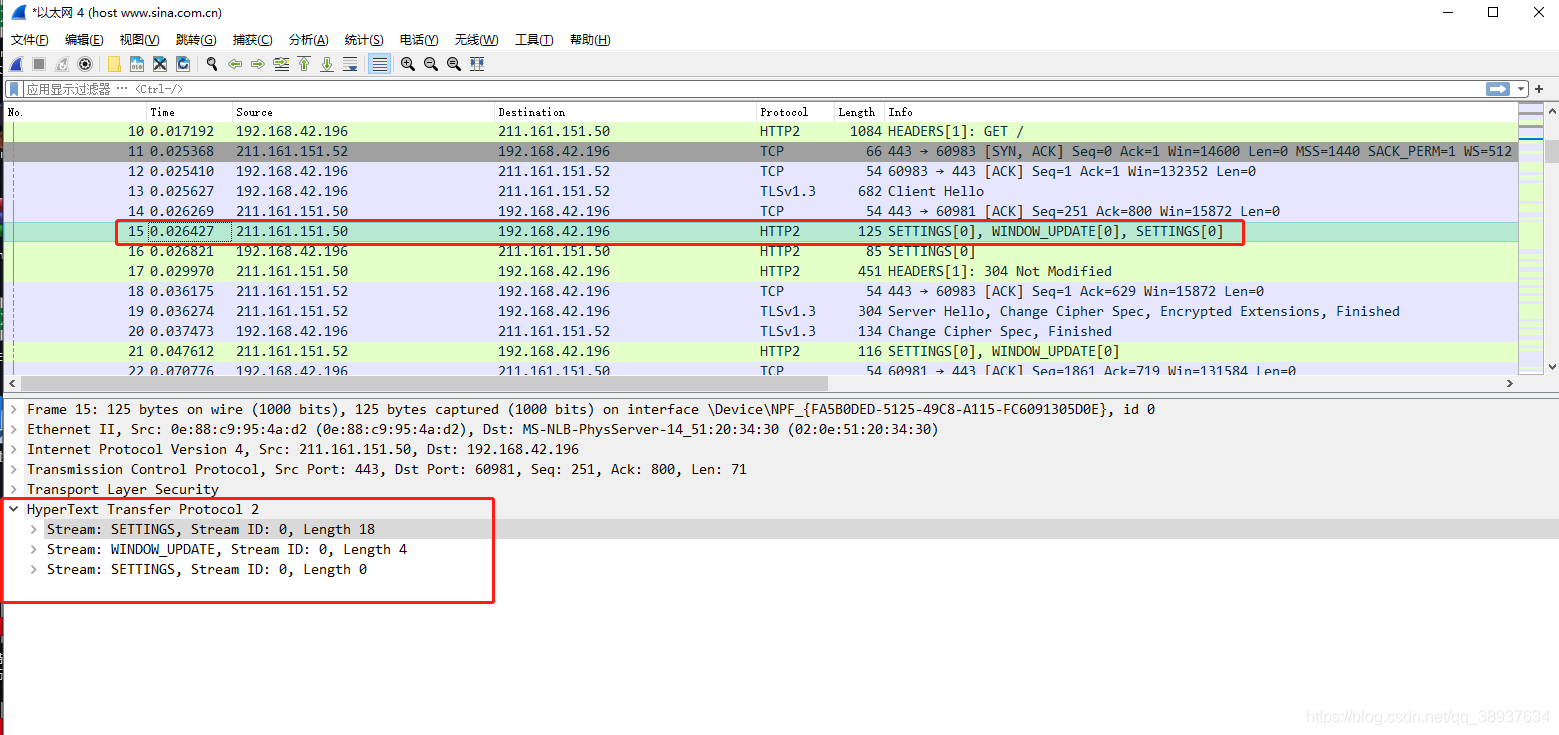Expand the Frame 15 details
The width and height of the screenshot is (1559, 735).
click(14, 409)
